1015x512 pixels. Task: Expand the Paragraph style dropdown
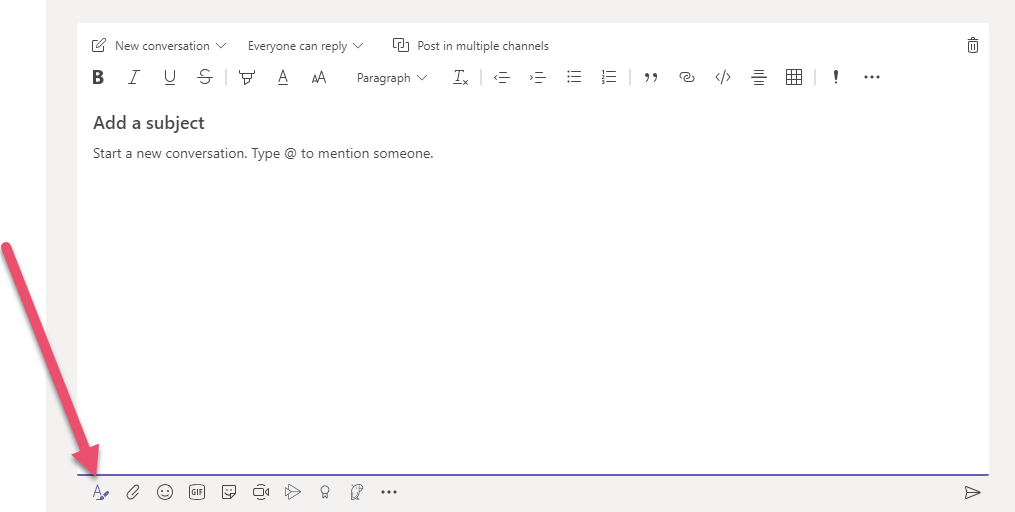pyautogui.click(x=392, y=77)
